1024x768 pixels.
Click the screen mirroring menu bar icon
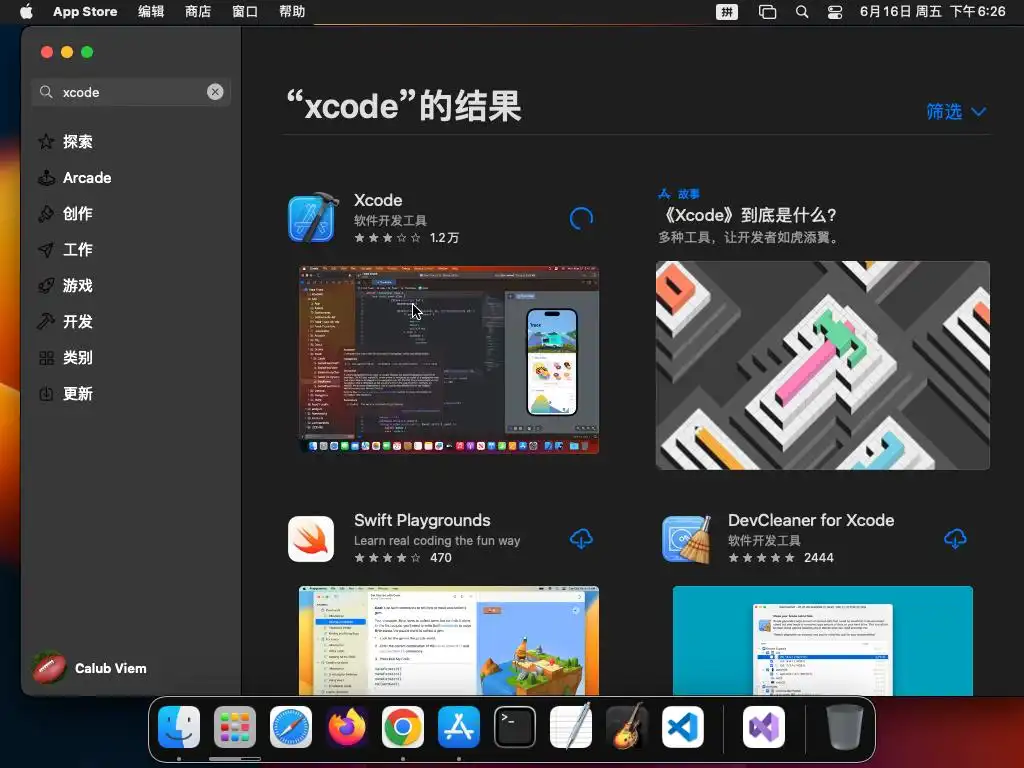tap(767, 12)
